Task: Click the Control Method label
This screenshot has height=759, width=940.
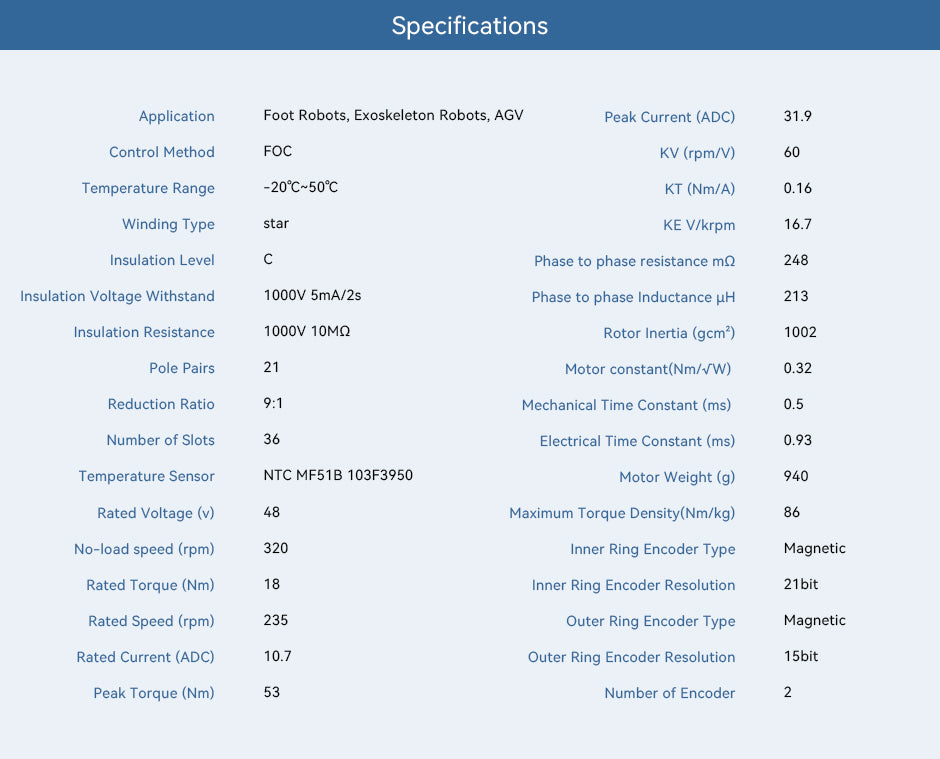Action: point(161,152)
